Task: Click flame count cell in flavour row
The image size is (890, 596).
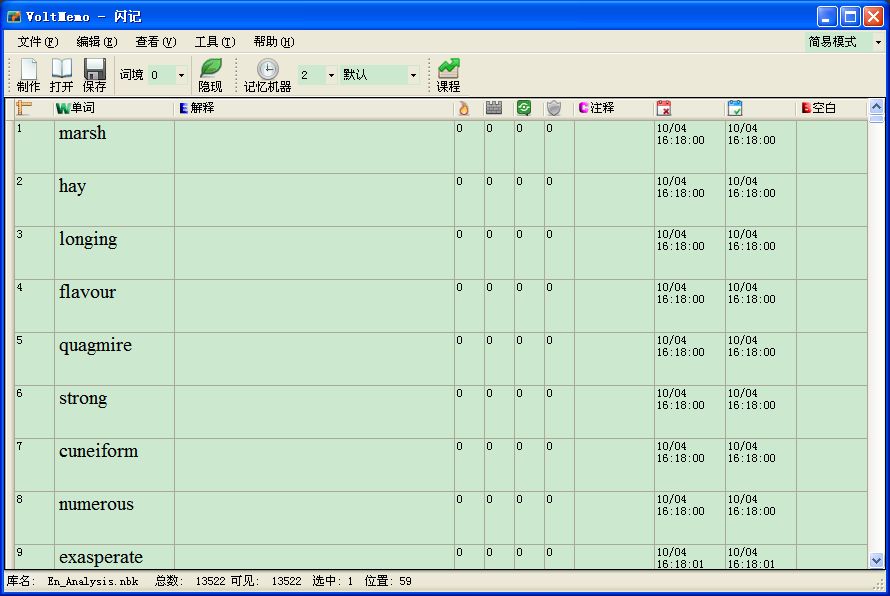Action: pos(469,306)
